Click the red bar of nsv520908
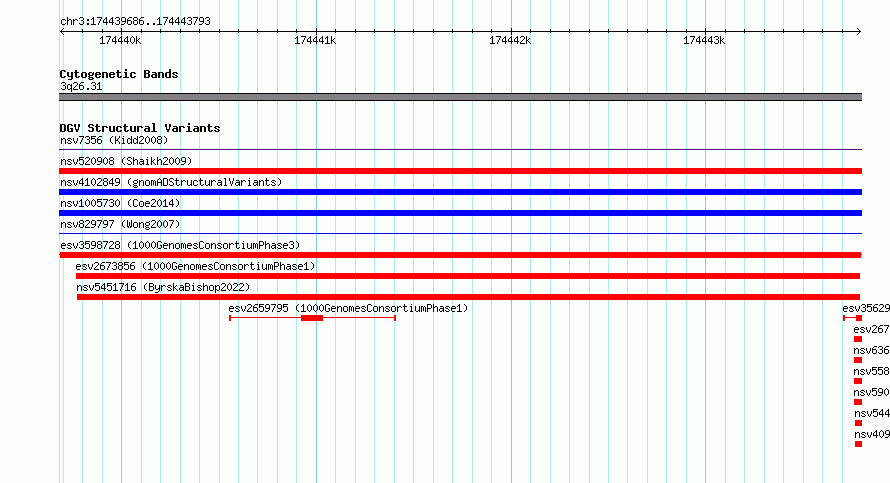Viewport: 890px width, 483px height. pos(460,171)
